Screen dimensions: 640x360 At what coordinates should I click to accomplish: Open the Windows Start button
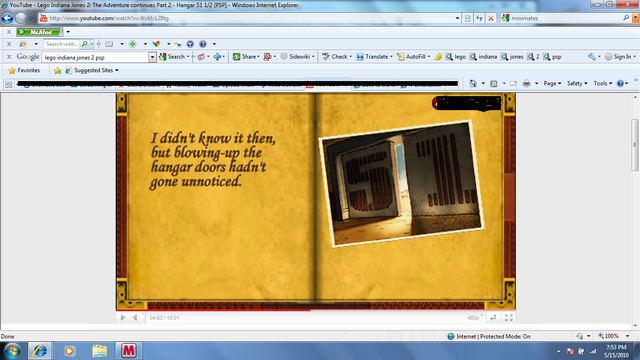coord(12,351)
